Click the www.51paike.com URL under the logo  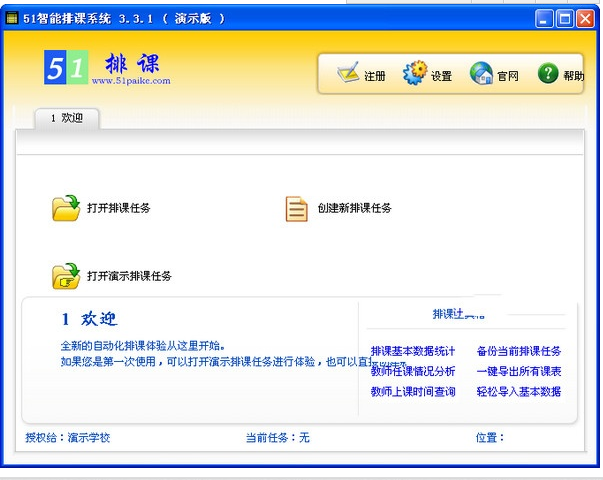click(x=130, y=81)
